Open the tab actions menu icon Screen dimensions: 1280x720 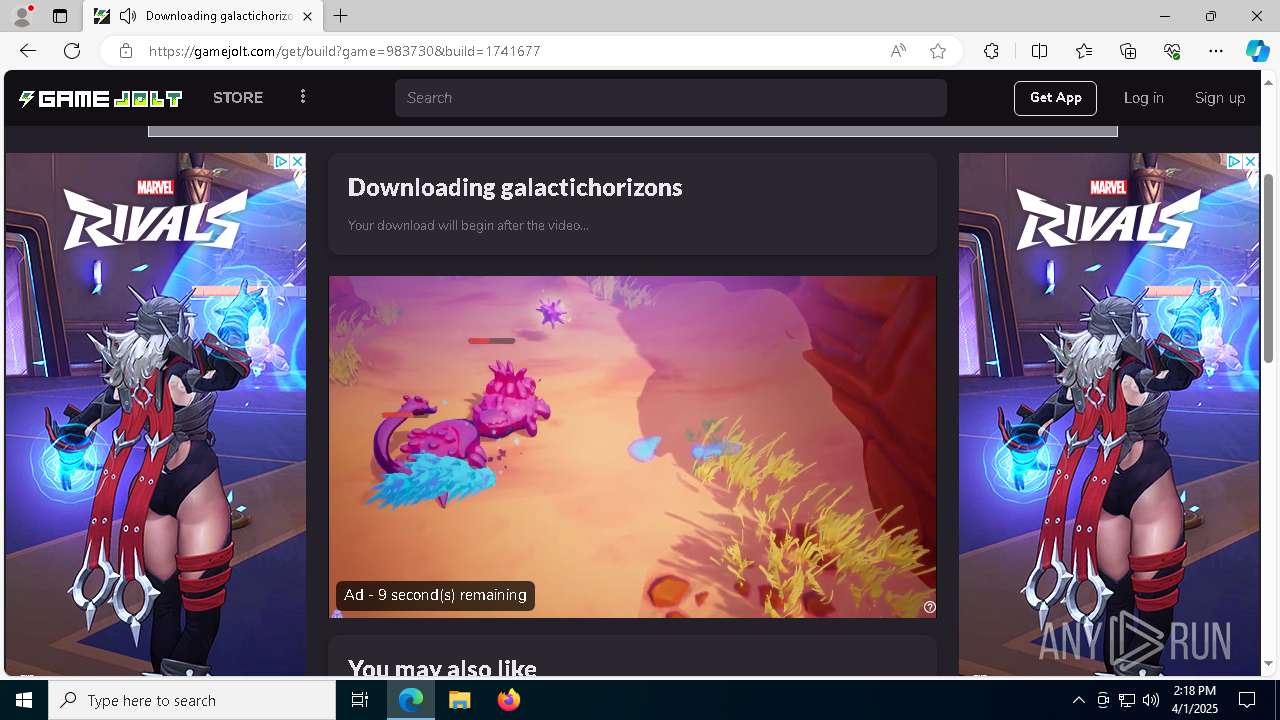coord(60,16)
